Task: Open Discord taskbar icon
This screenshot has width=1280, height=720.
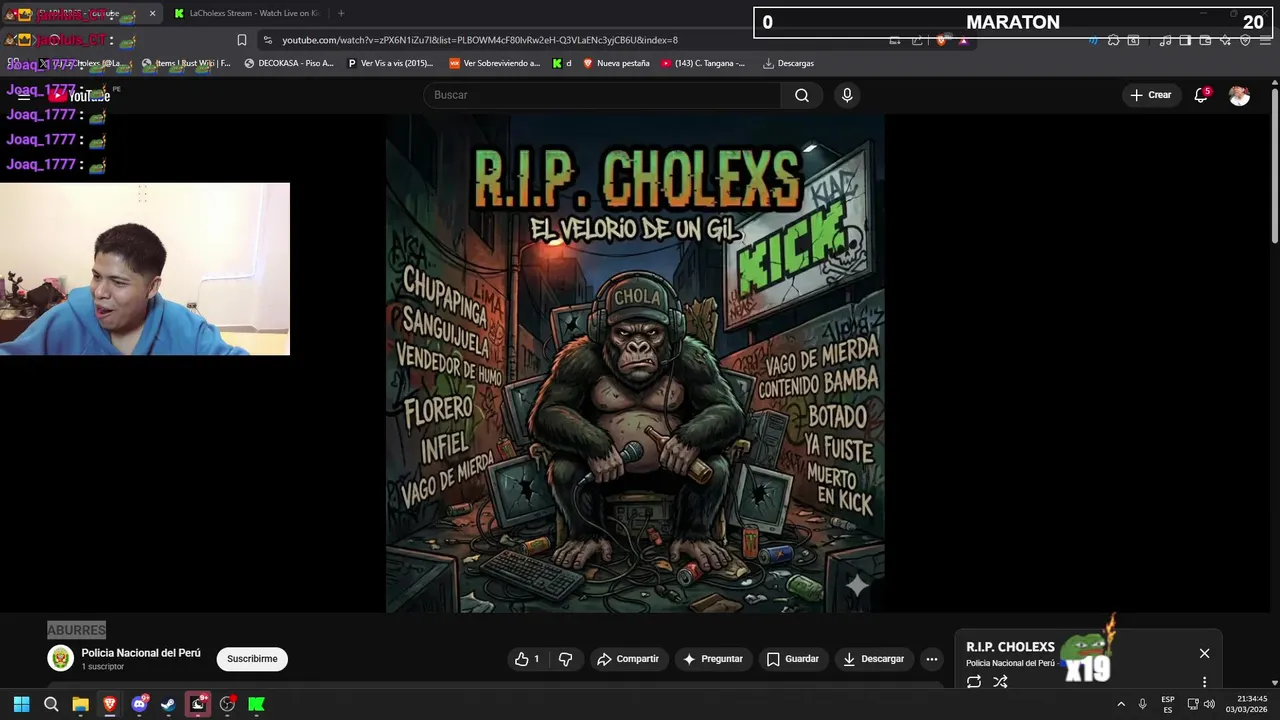Action: 139,704
